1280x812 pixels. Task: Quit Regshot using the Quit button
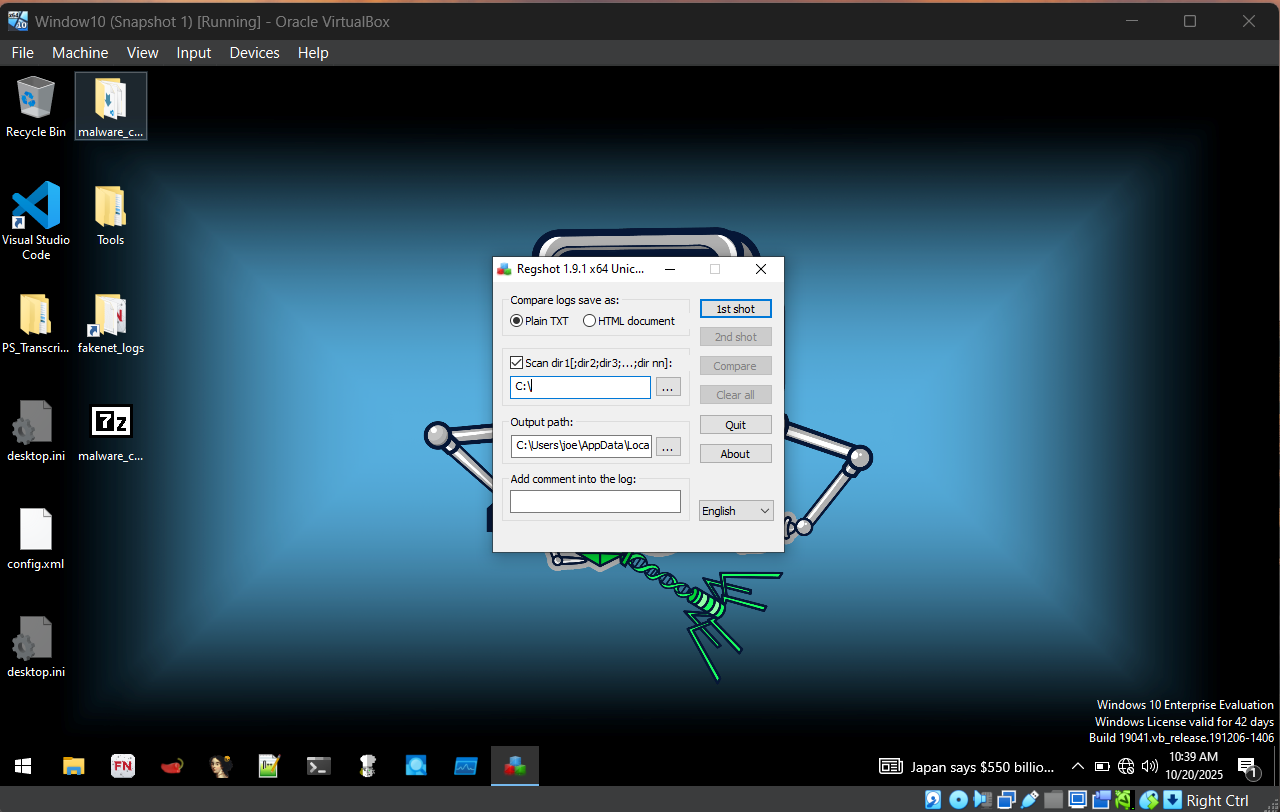pos(736,425)
